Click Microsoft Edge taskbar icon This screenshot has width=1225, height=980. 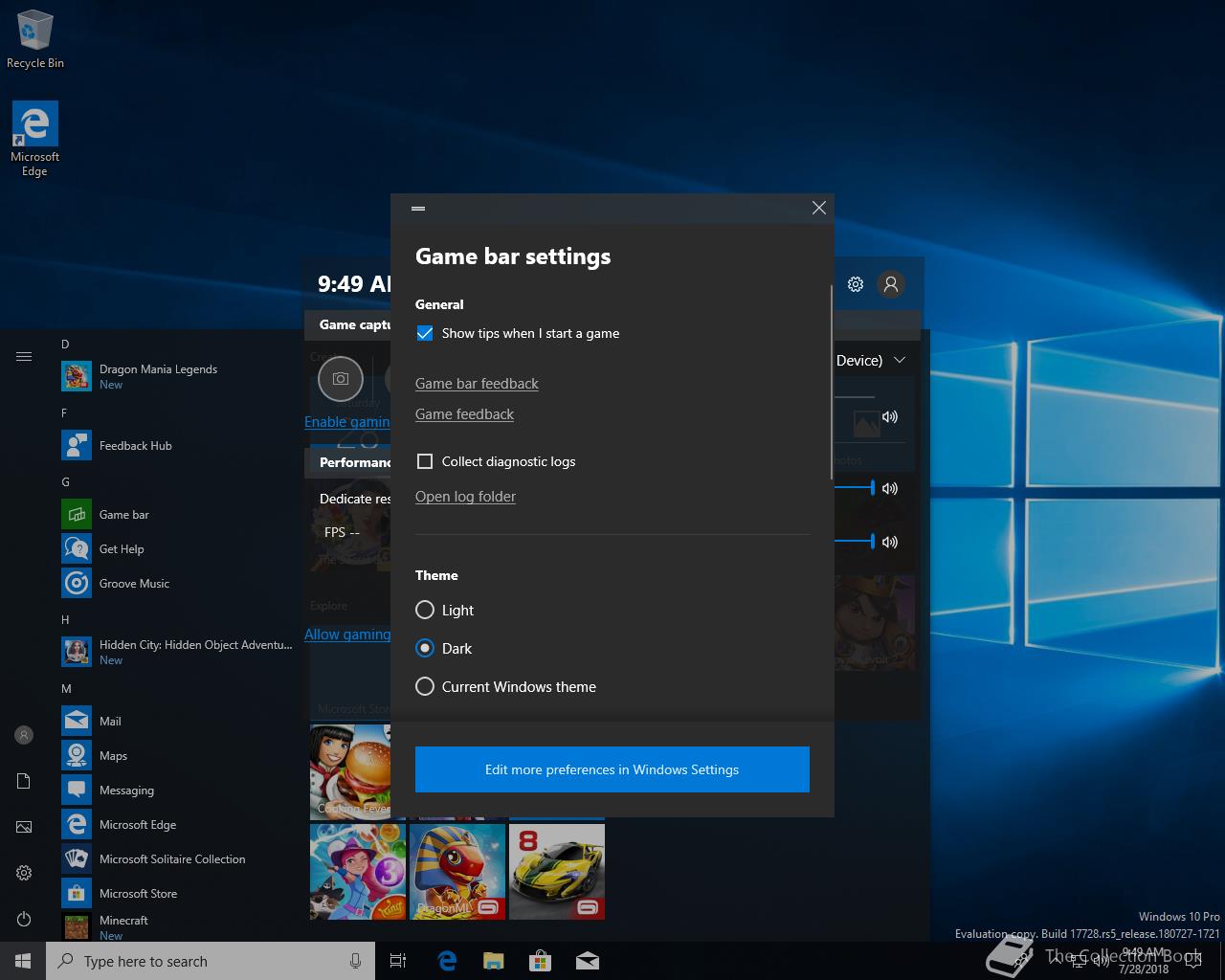click(x=446, y=961)
